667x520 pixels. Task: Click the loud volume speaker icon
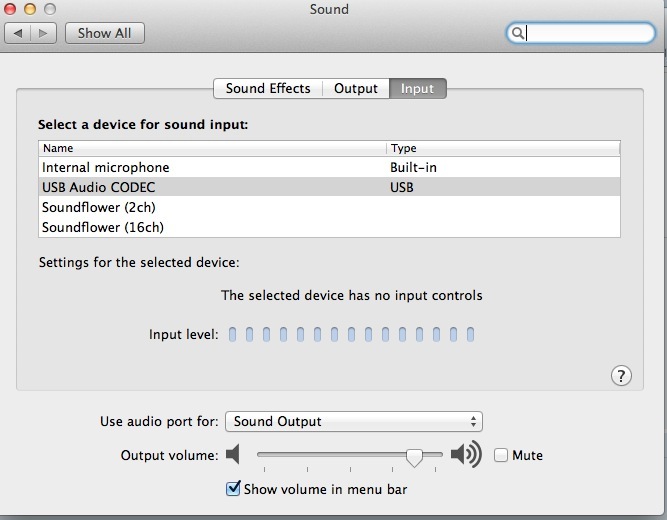[x=466, y=454]
